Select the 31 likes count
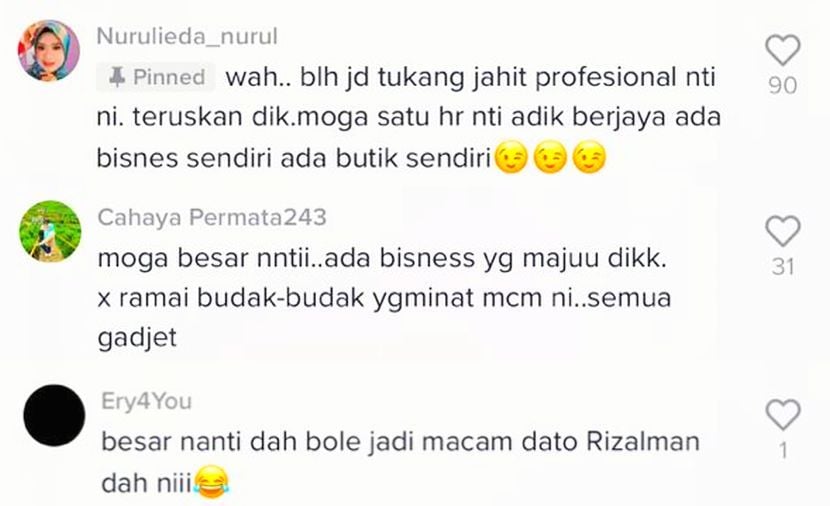The image size is (830, 506). click(x=783, y=266)
